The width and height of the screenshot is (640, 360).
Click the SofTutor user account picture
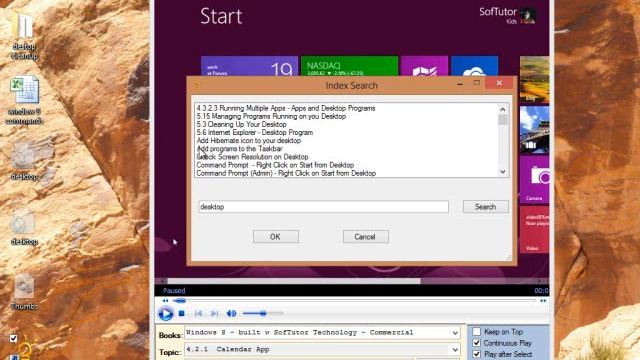pos(528,16)
